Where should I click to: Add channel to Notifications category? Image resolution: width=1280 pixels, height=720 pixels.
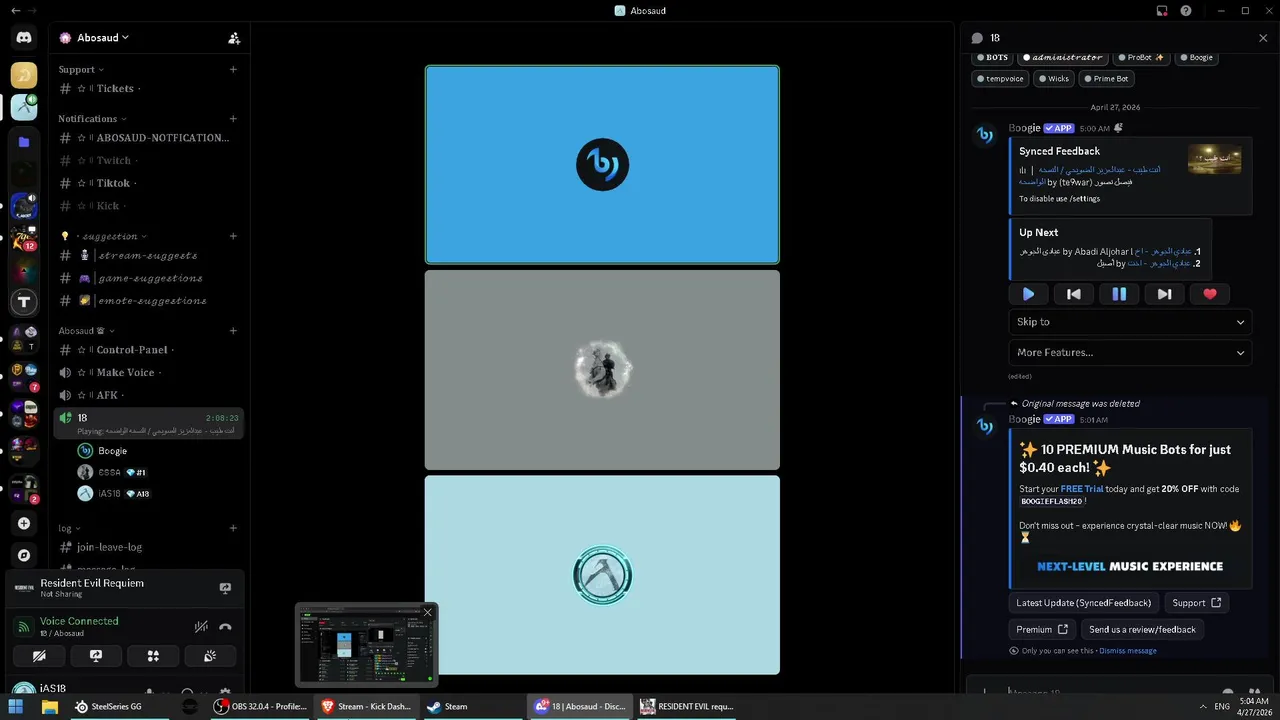233,119
